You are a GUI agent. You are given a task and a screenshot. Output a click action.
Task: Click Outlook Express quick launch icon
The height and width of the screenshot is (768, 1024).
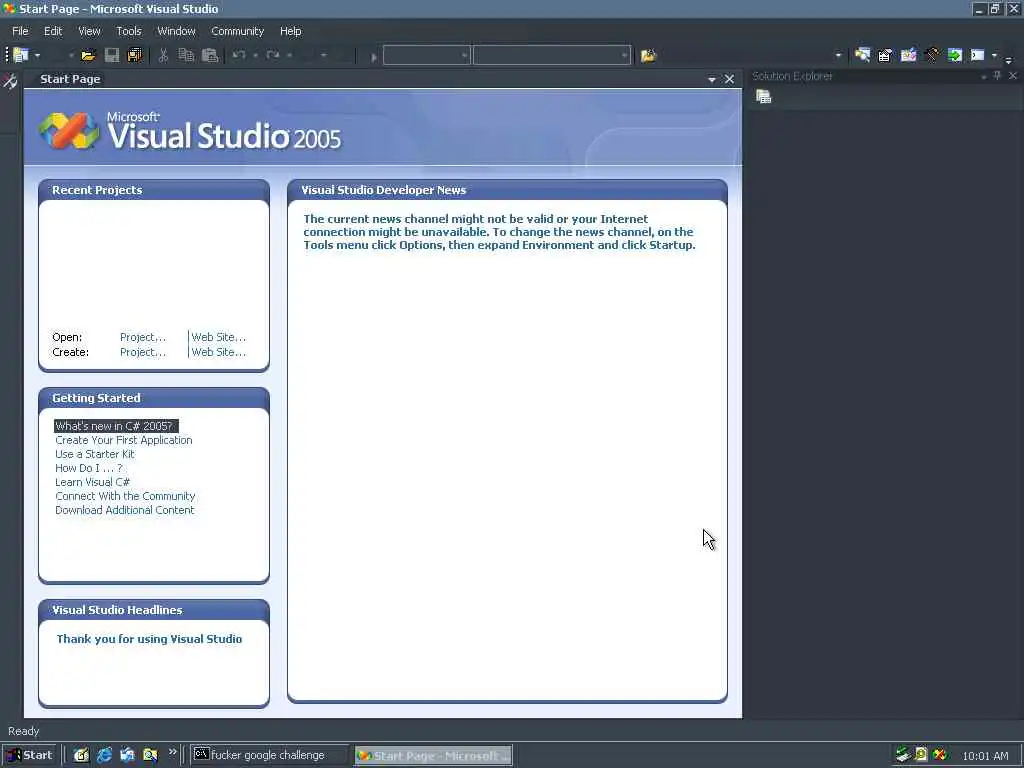(x=127, y=756)
